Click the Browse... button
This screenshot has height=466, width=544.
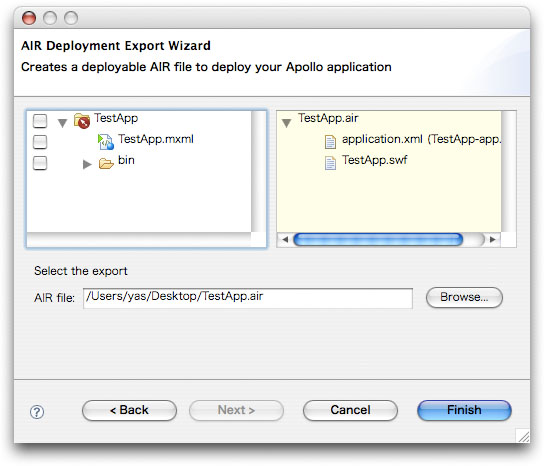pyautogui.click(x=464, y=297)
